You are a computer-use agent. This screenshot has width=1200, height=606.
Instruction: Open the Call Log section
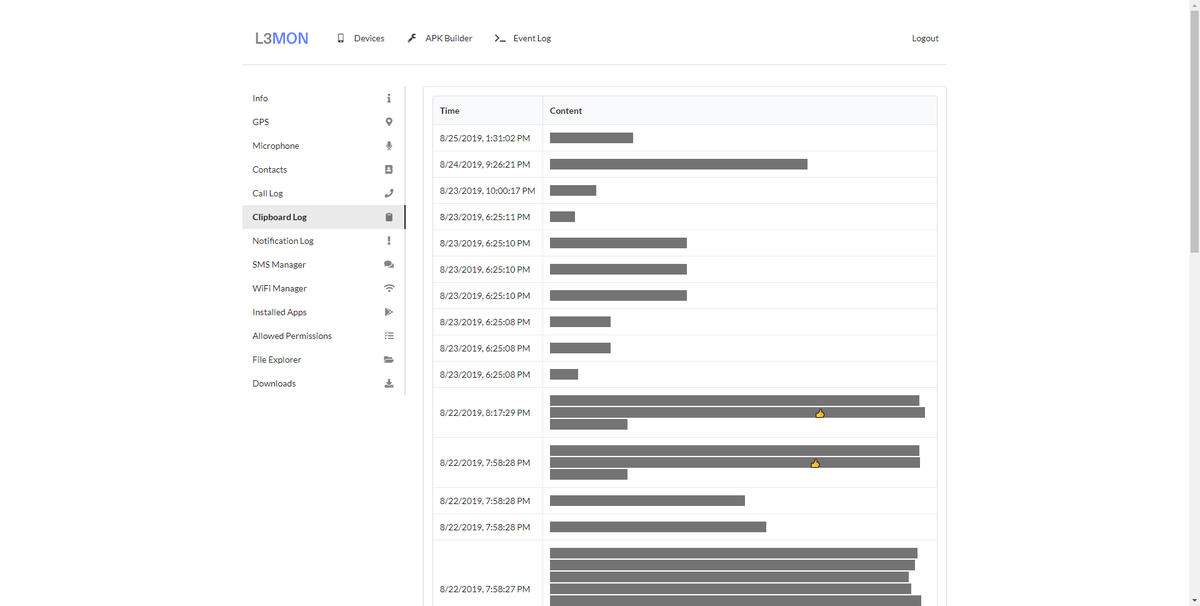click(x=323, y=193)
